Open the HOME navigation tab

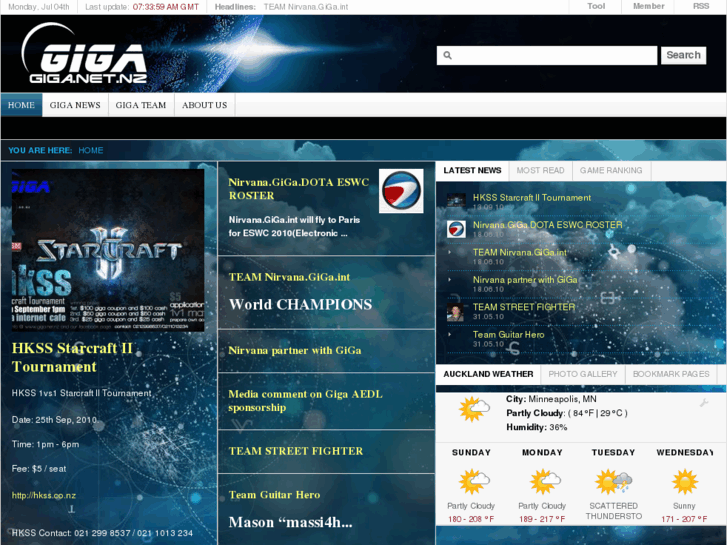click(x=21, y=105)
